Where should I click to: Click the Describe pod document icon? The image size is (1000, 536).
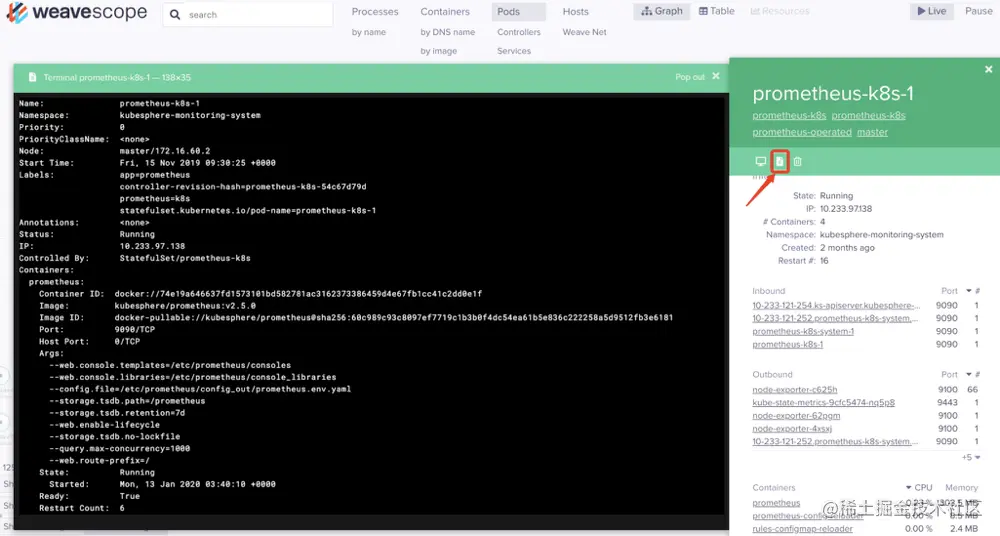pos(779,161)
